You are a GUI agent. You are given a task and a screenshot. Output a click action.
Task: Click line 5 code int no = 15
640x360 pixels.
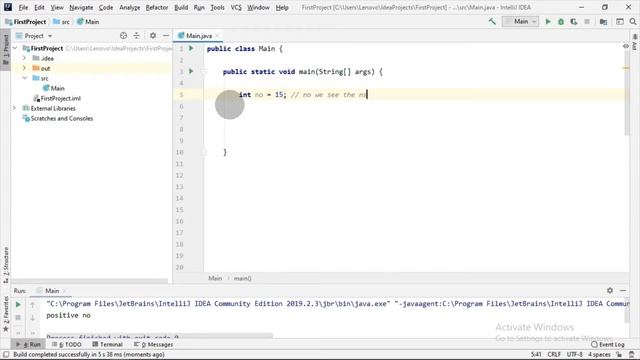tap(262, 95)
